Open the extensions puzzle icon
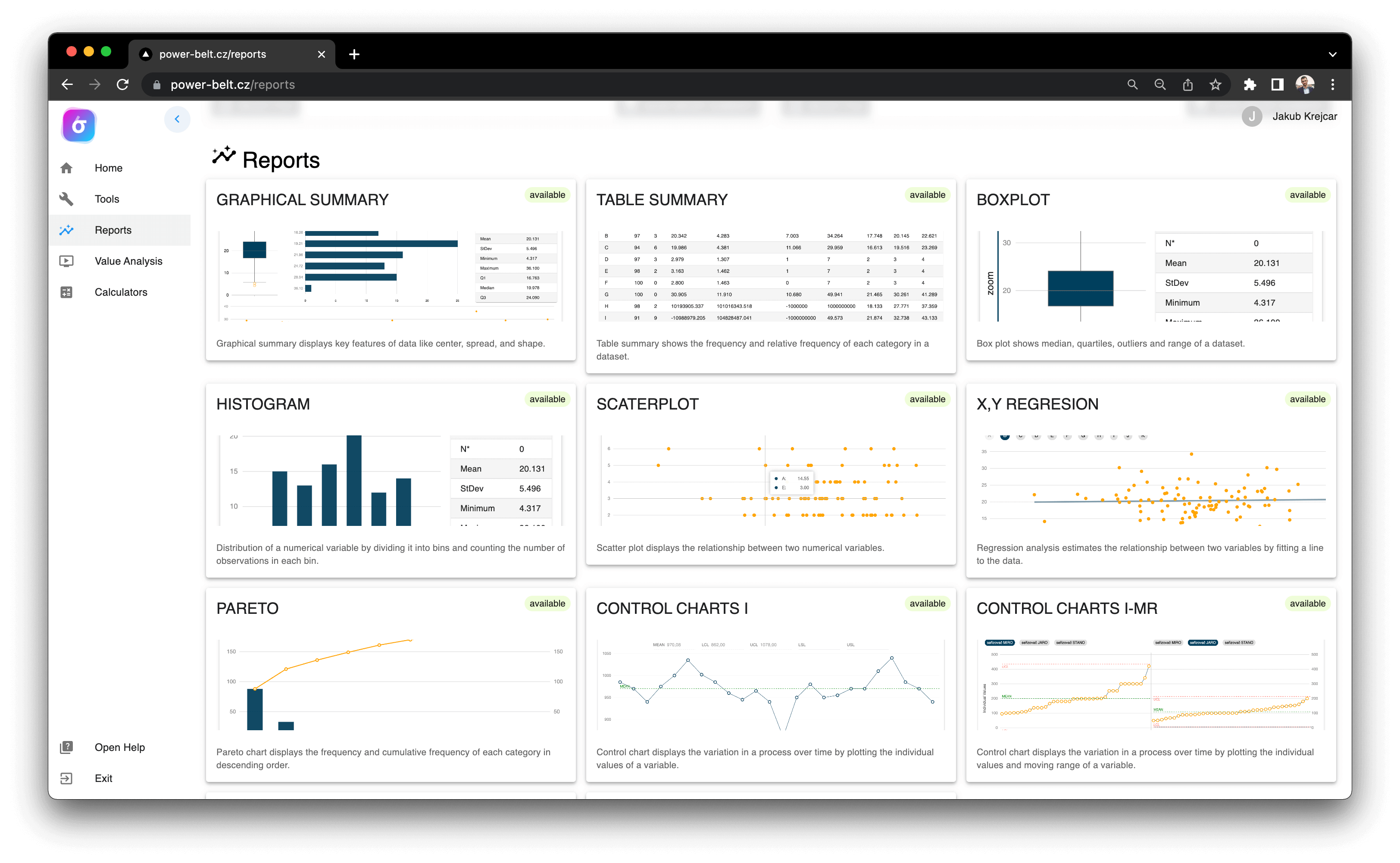 coord(1250,84)
